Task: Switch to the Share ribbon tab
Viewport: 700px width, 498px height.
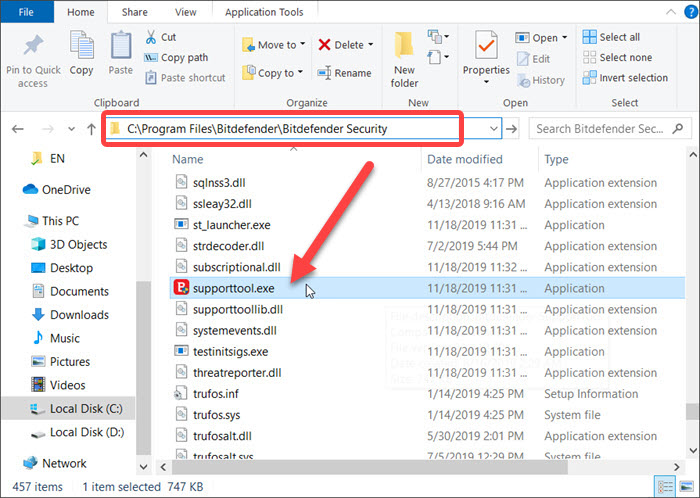Action: click(x=134, y=12)
